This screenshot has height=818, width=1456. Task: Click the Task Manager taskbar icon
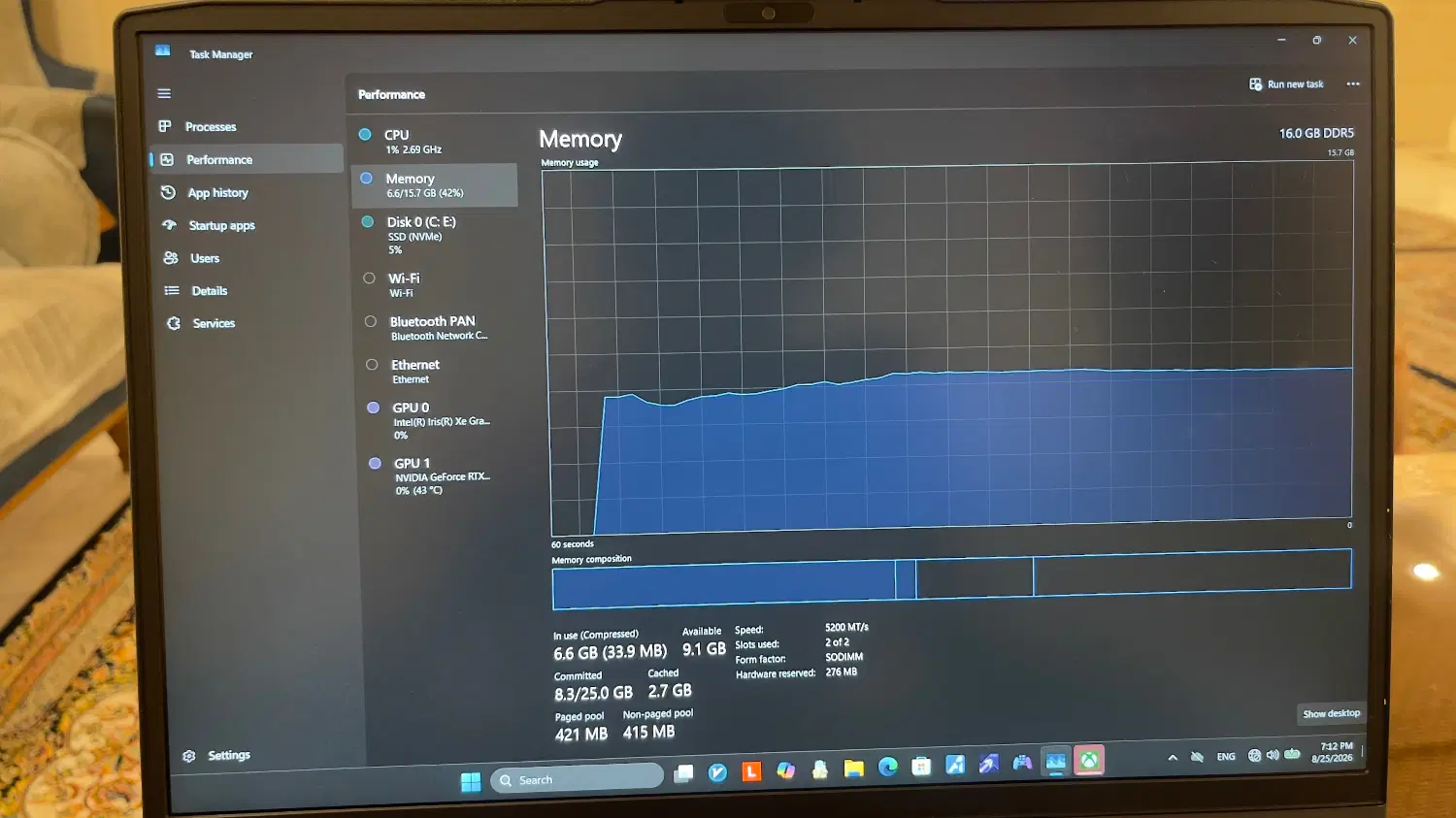point(1056,762)
